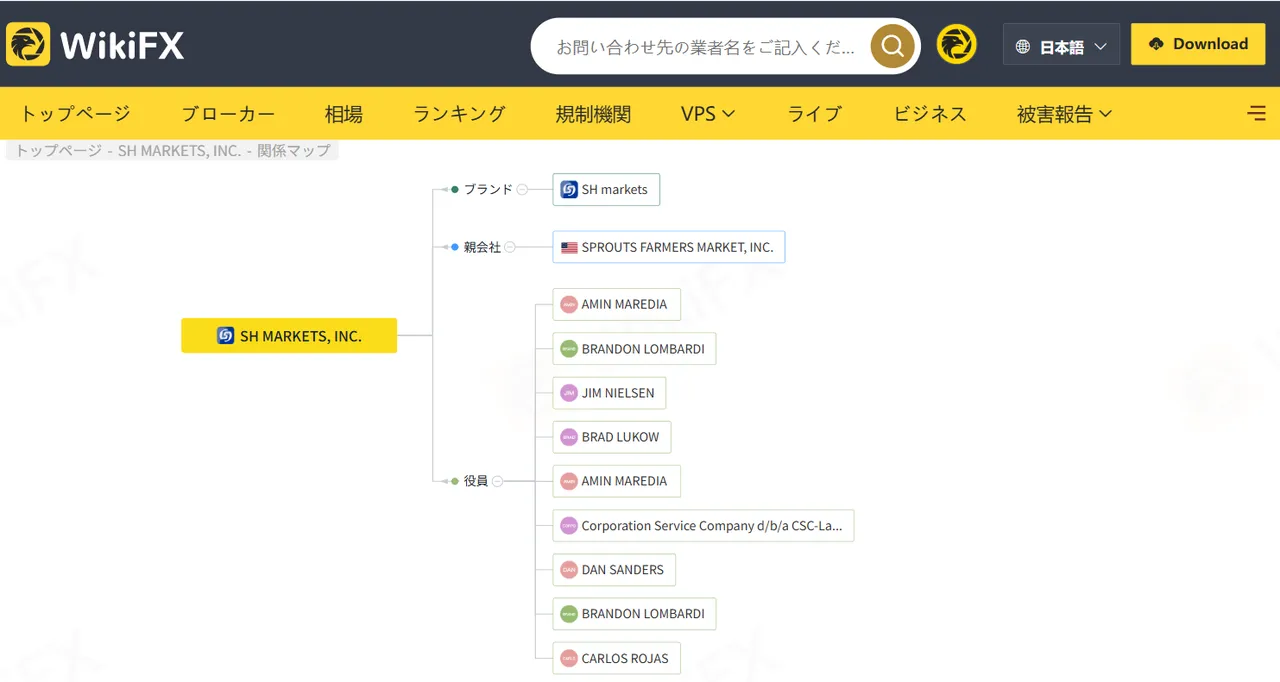
Task: Click the avatar beside CARLOS ROJAS
Action: pos(569,658)
